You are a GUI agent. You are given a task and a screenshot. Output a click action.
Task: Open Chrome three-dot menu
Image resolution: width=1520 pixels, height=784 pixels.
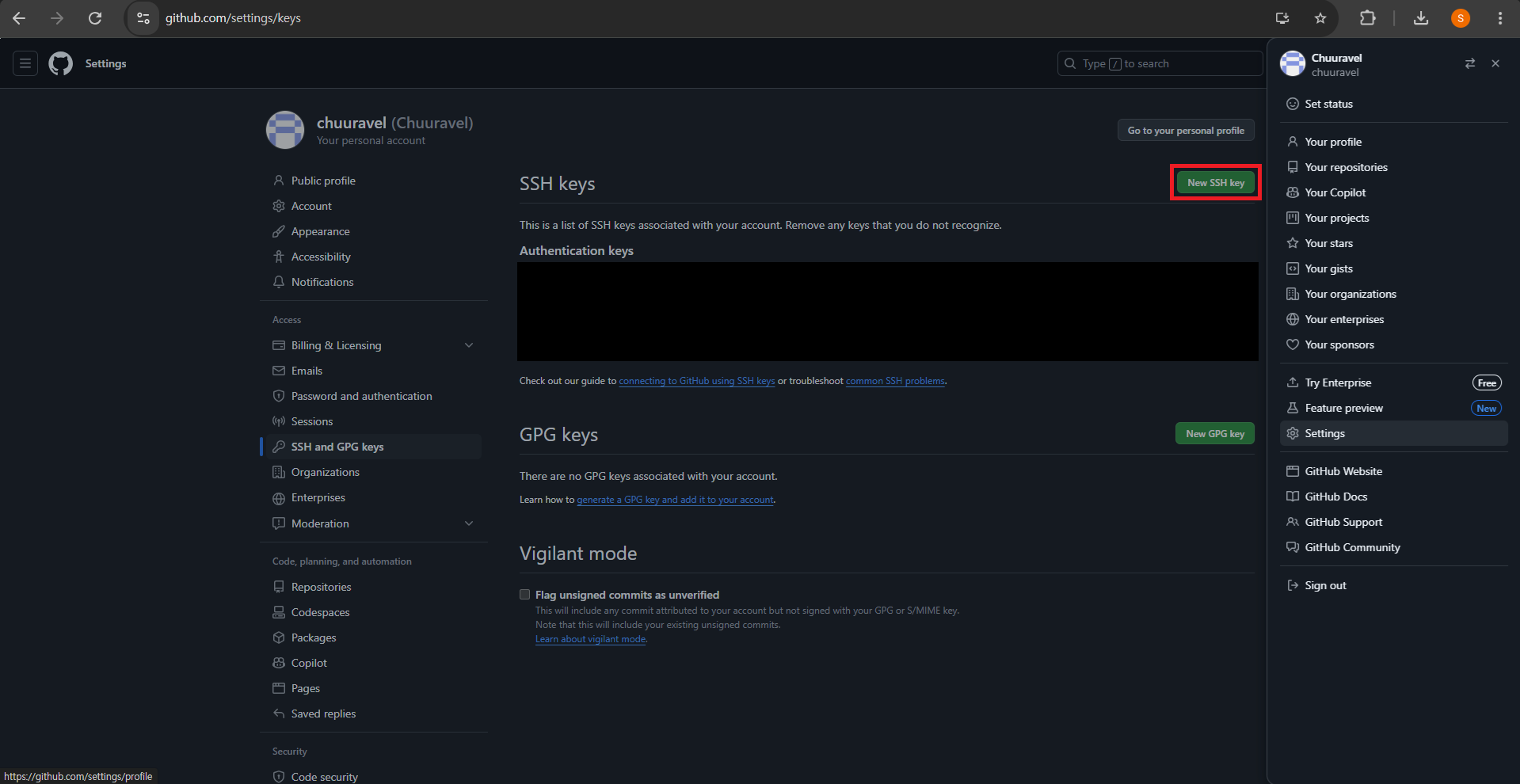point(1500,18)
